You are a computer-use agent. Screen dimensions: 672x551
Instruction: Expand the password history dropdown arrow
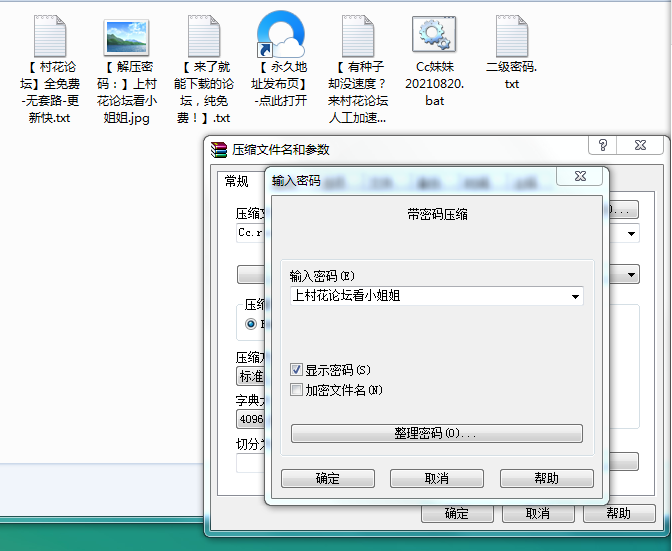coord(574,296)
